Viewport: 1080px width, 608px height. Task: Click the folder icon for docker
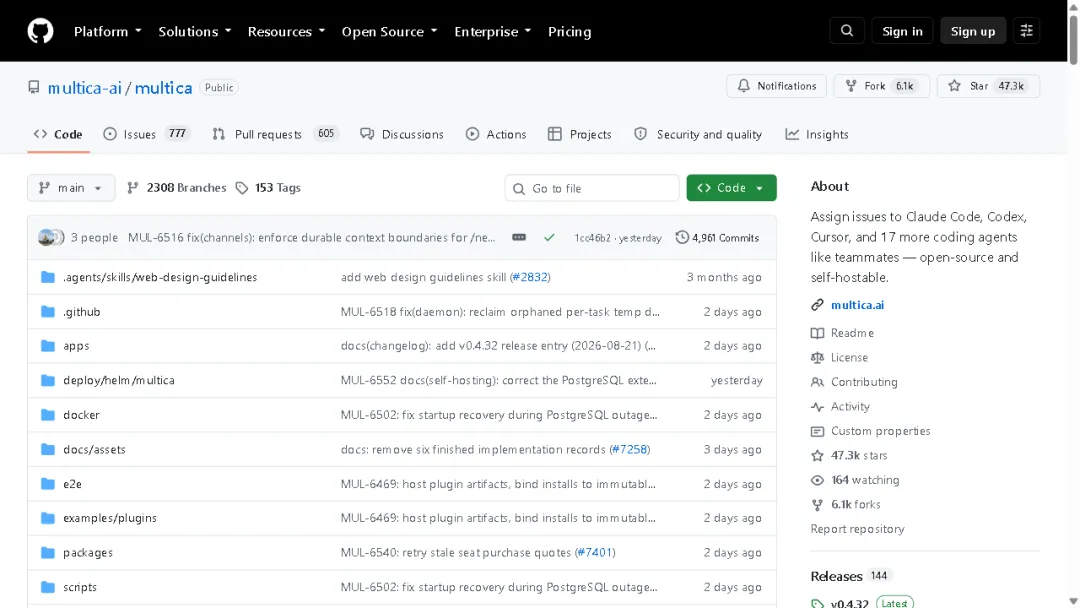(48, 415)
